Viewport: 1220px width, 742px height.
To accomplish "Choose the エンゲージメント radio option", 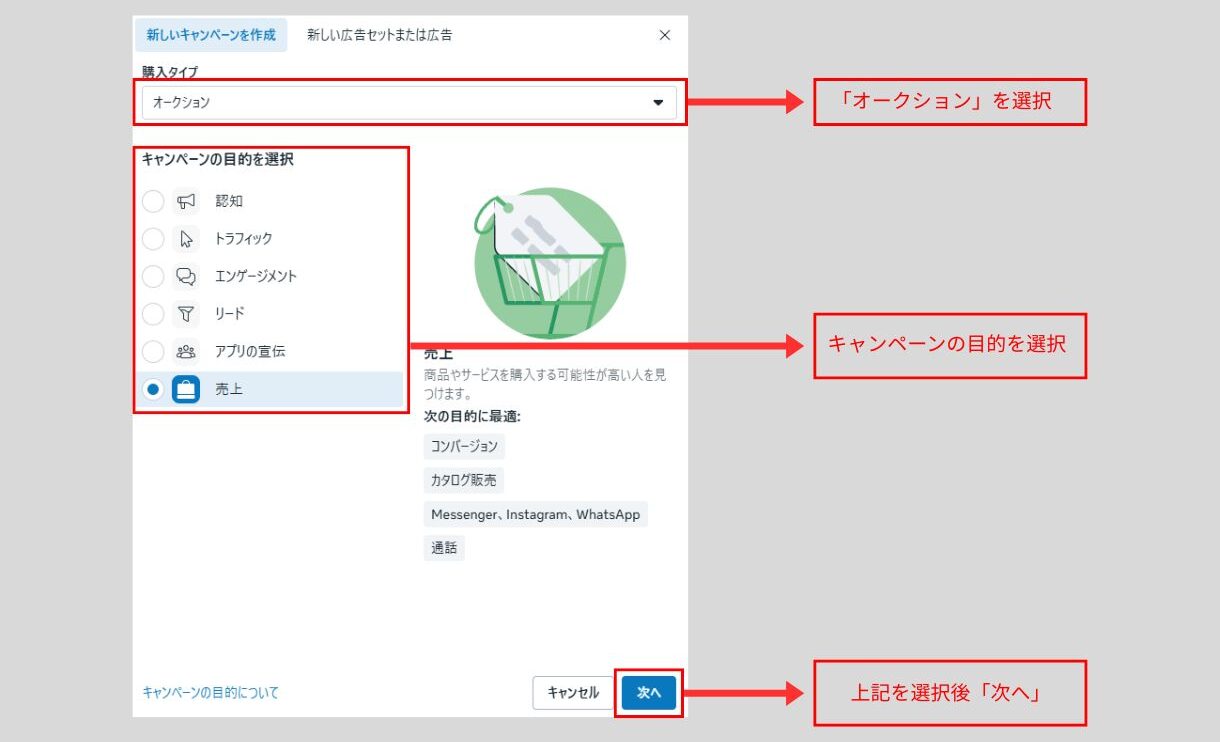I will 153,277.
